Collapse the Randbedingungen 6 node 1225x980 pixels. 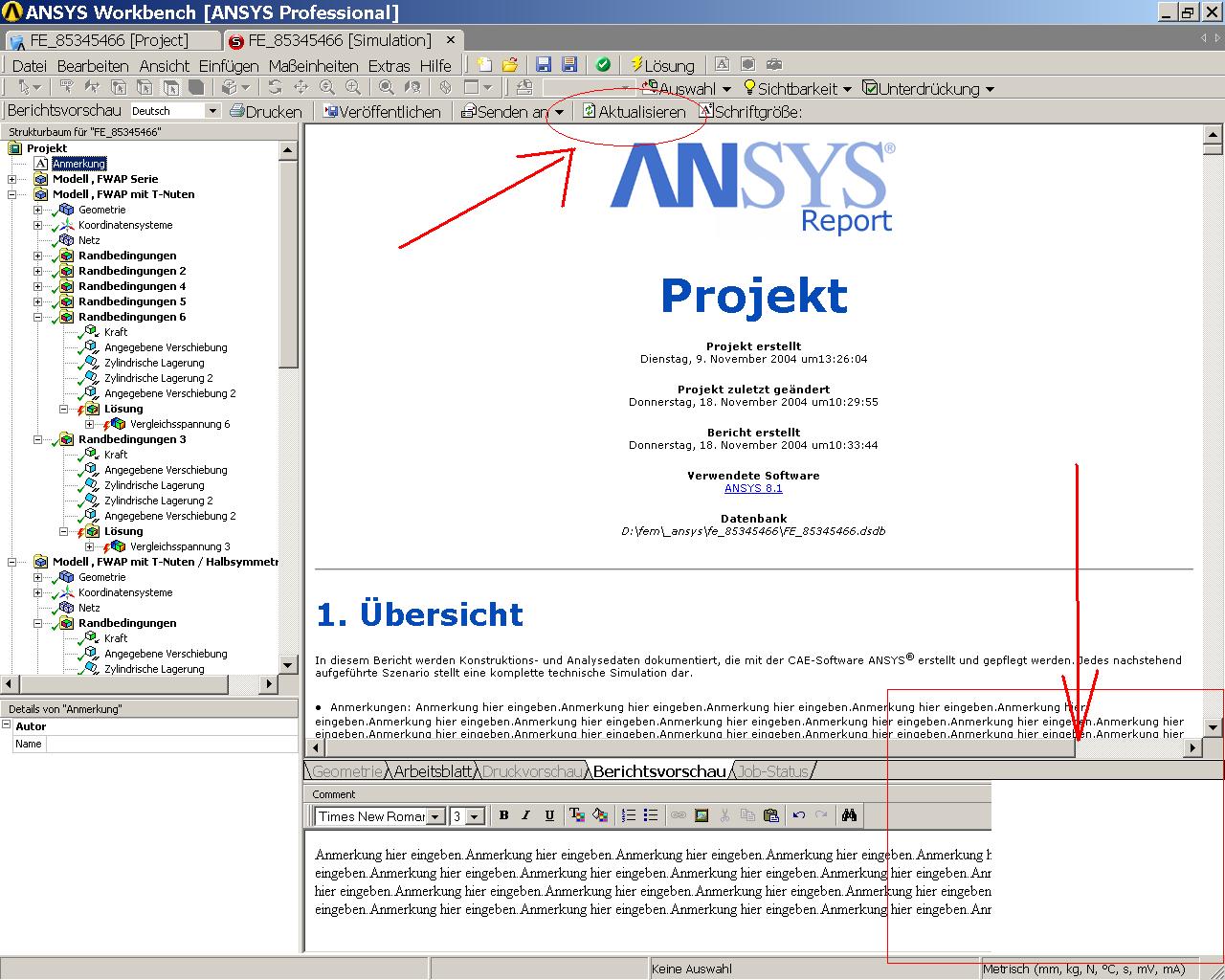[37, 317]
